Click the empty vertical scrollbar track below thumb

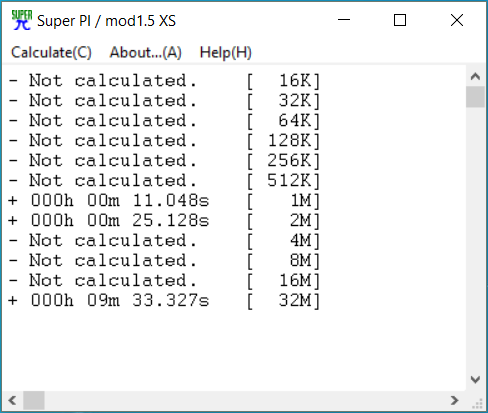pos(475,238)
